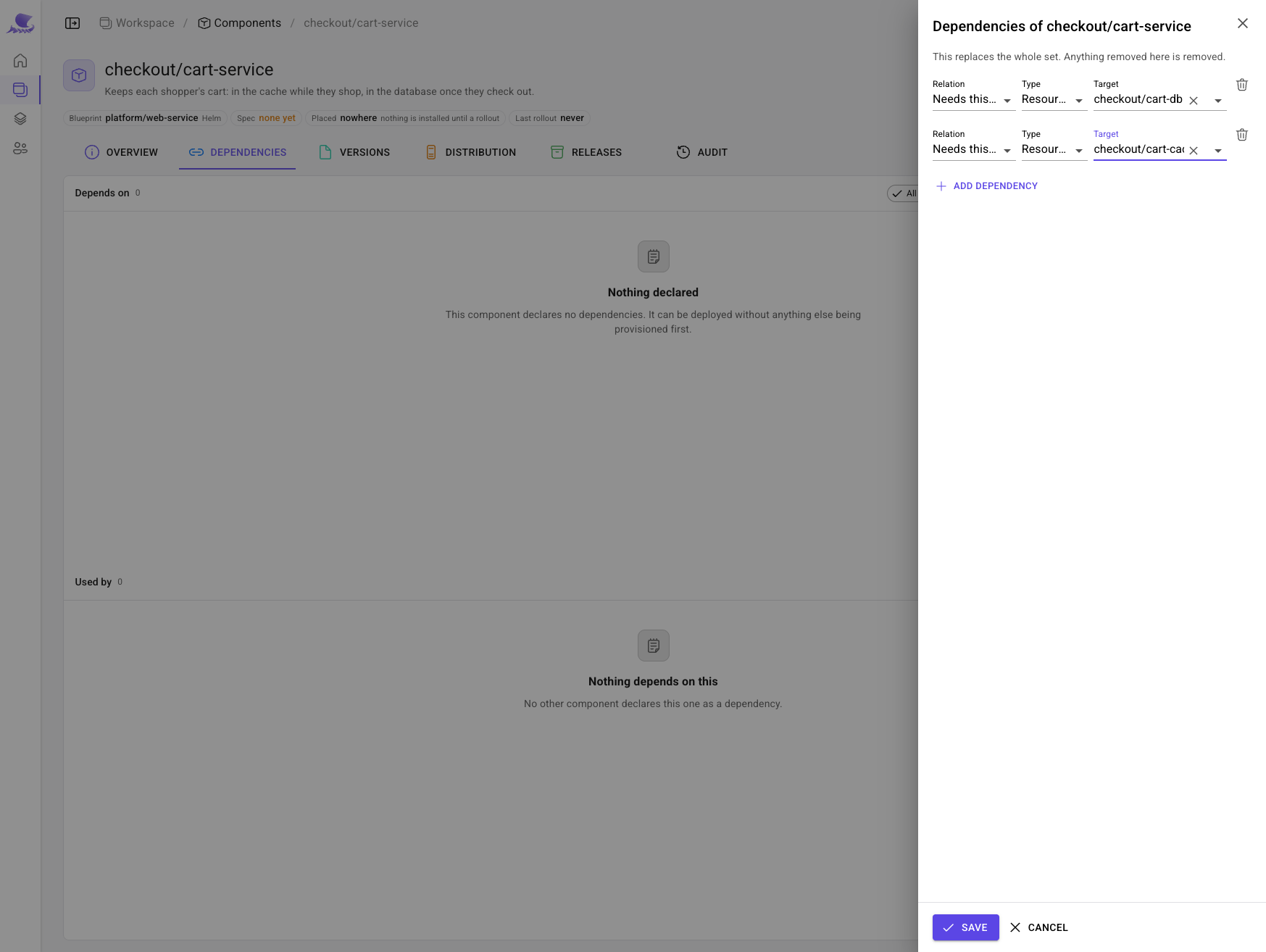Clear the checkout/cart-db target value

(x=1194, y=101)
